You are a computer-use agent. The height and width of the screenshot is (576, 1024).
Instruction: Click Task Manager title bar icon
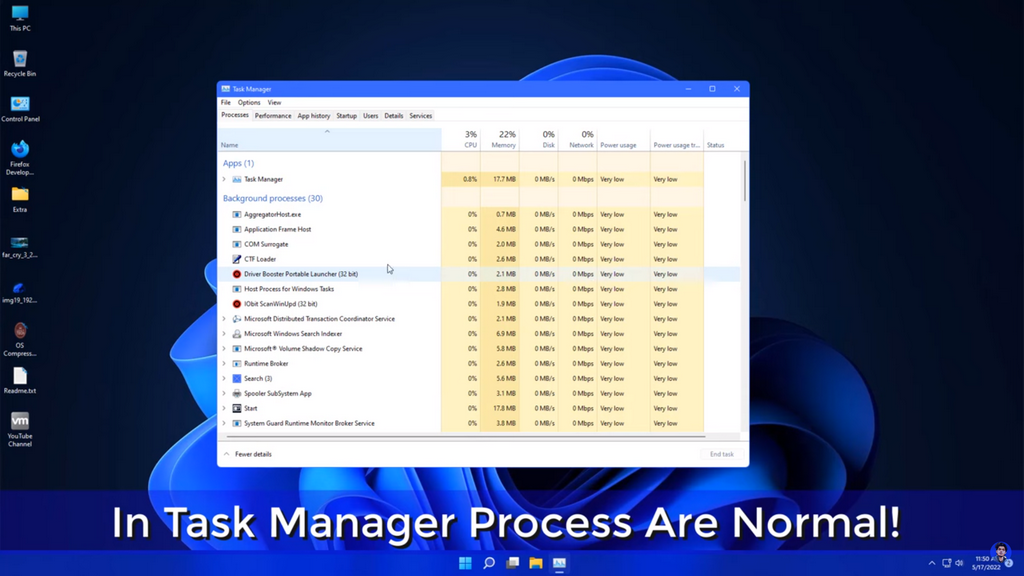pyautogui.click(x=225, y=89)
